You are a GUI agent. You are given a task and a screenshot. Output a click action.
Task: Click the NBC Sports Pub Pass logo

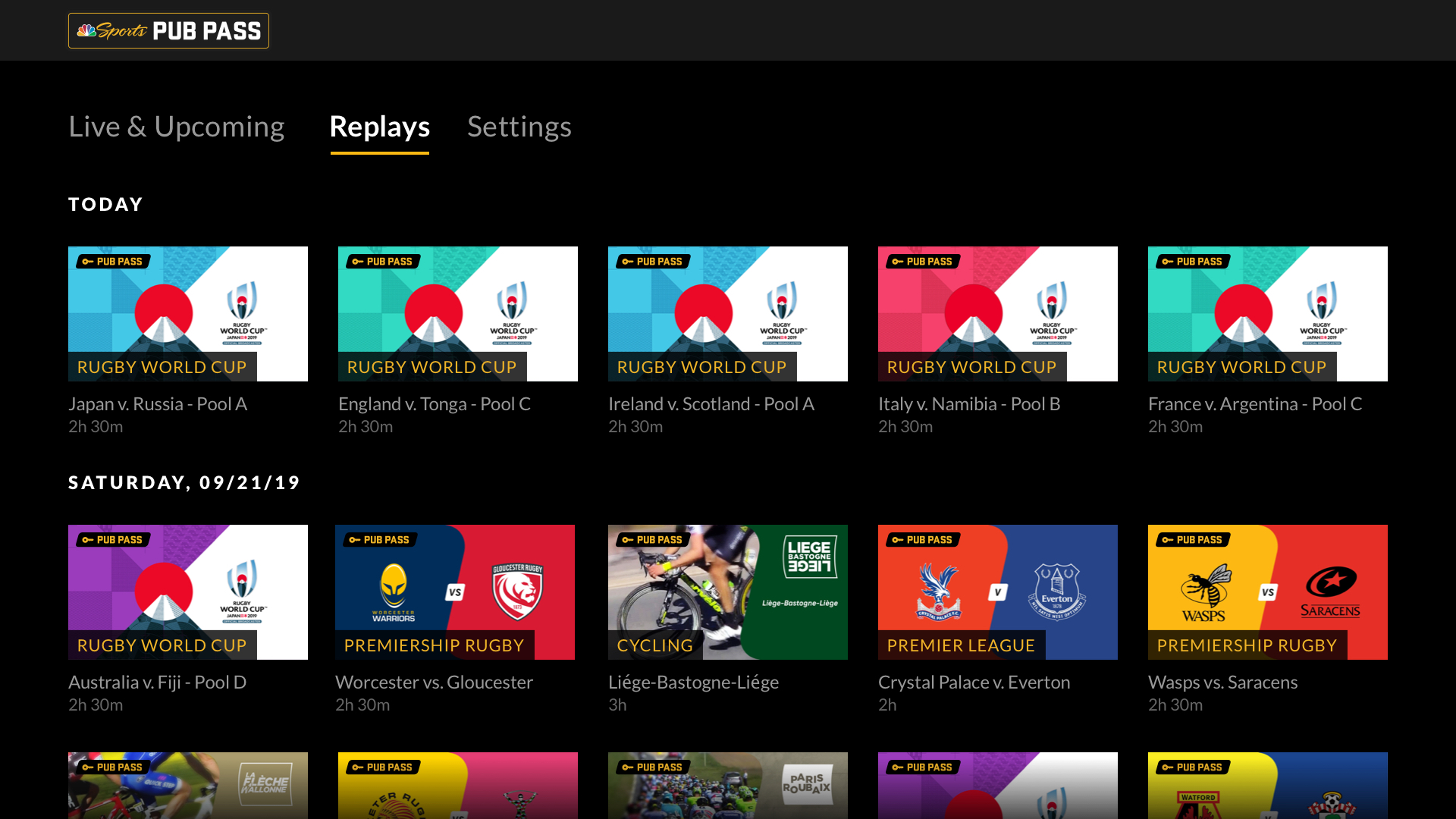168,30
